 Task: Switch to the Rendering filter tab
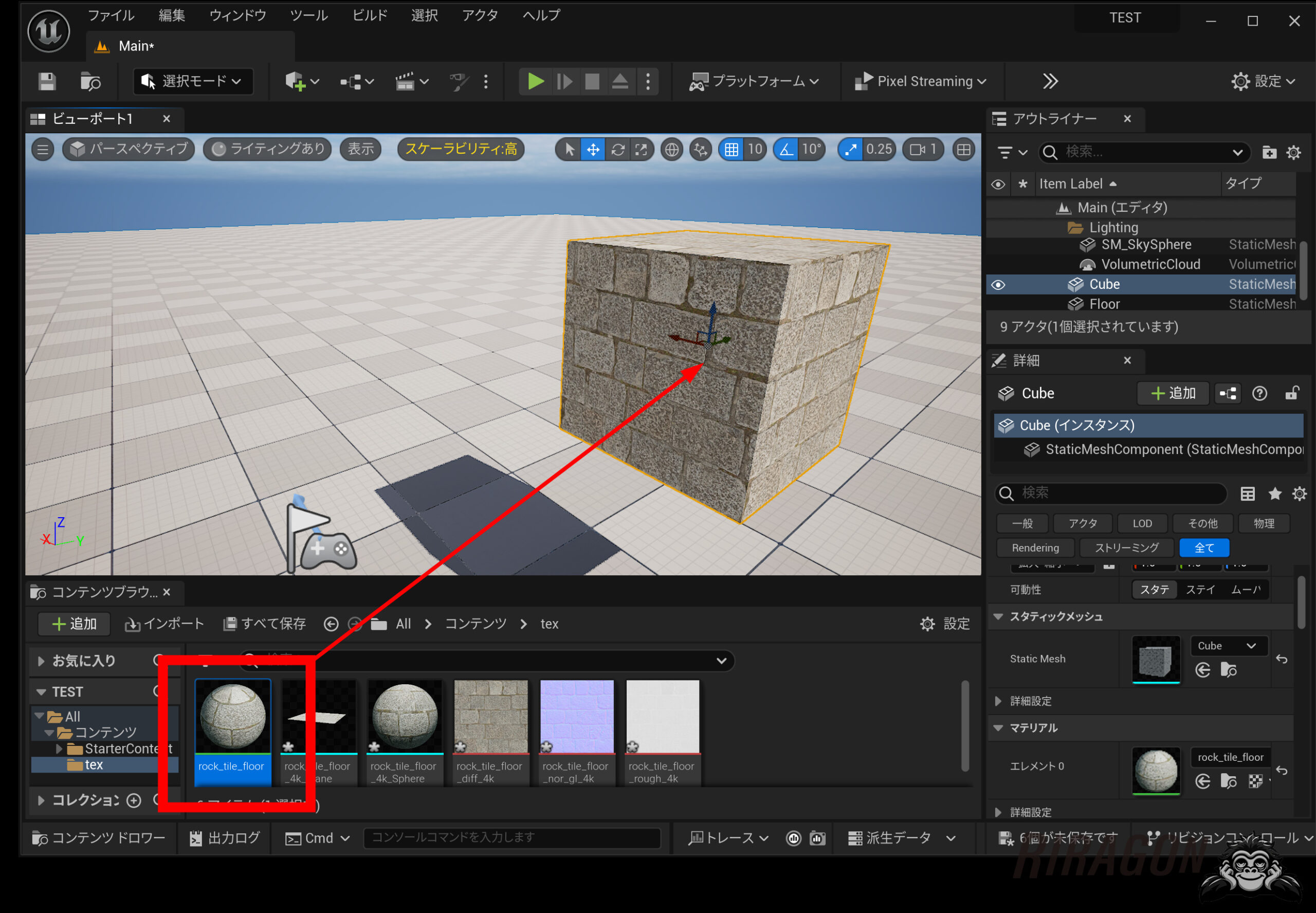click(x=1035, y=547)
